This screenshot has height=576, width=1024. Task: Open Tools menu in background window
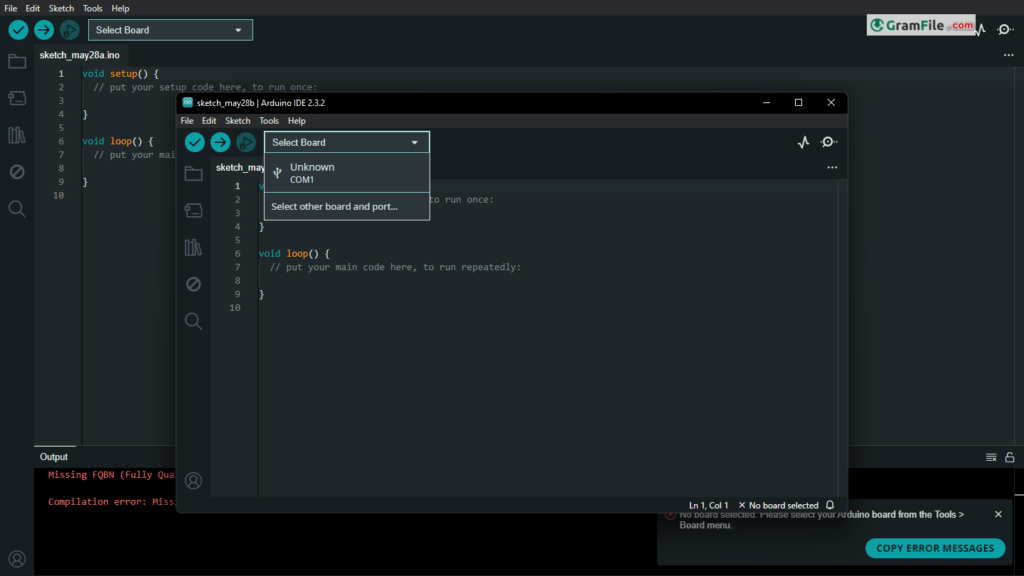(92, 8)
